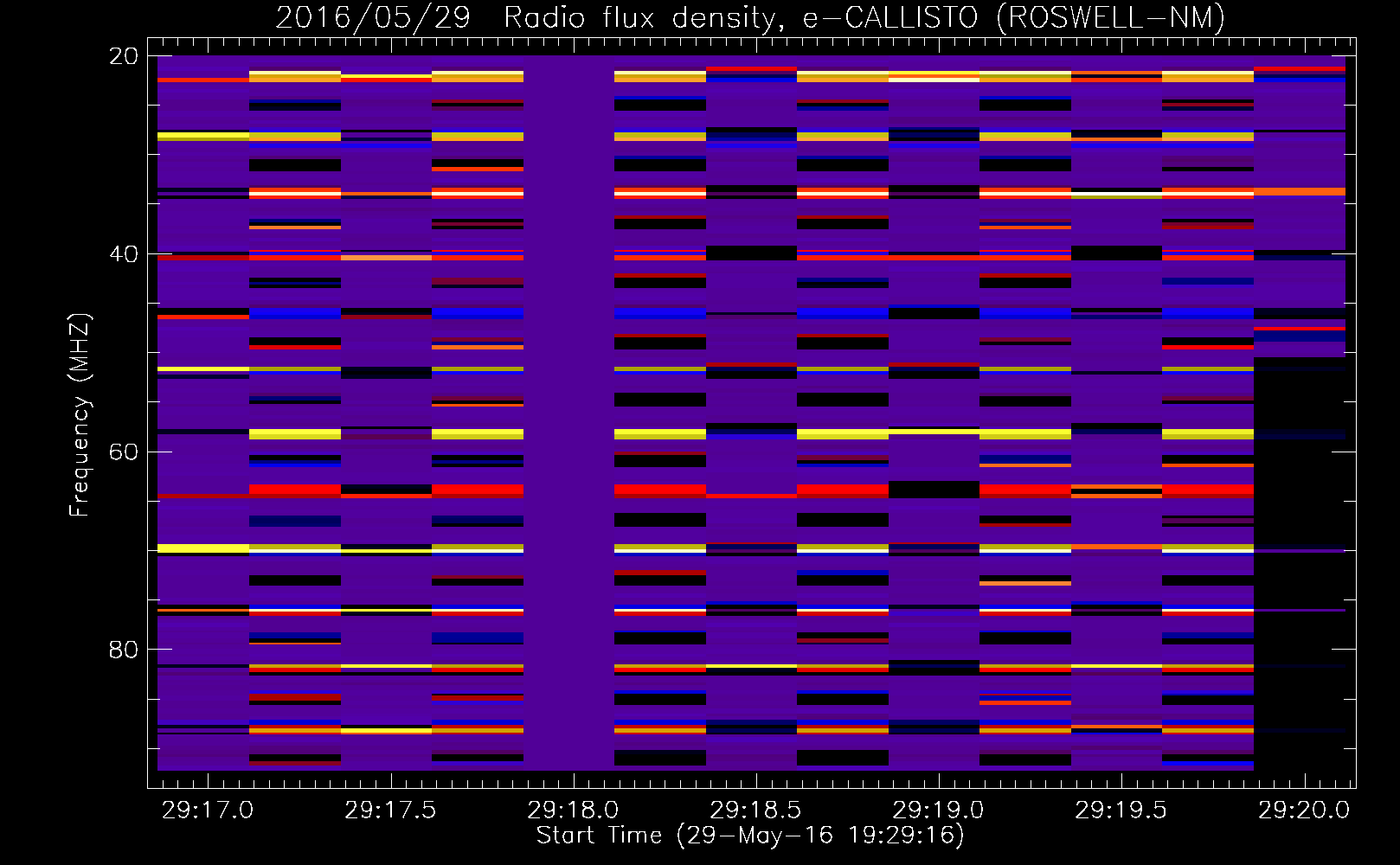Click the plot title with date 2016/05/29
This screenshot has width=1400, height=865.
point(750,17)
